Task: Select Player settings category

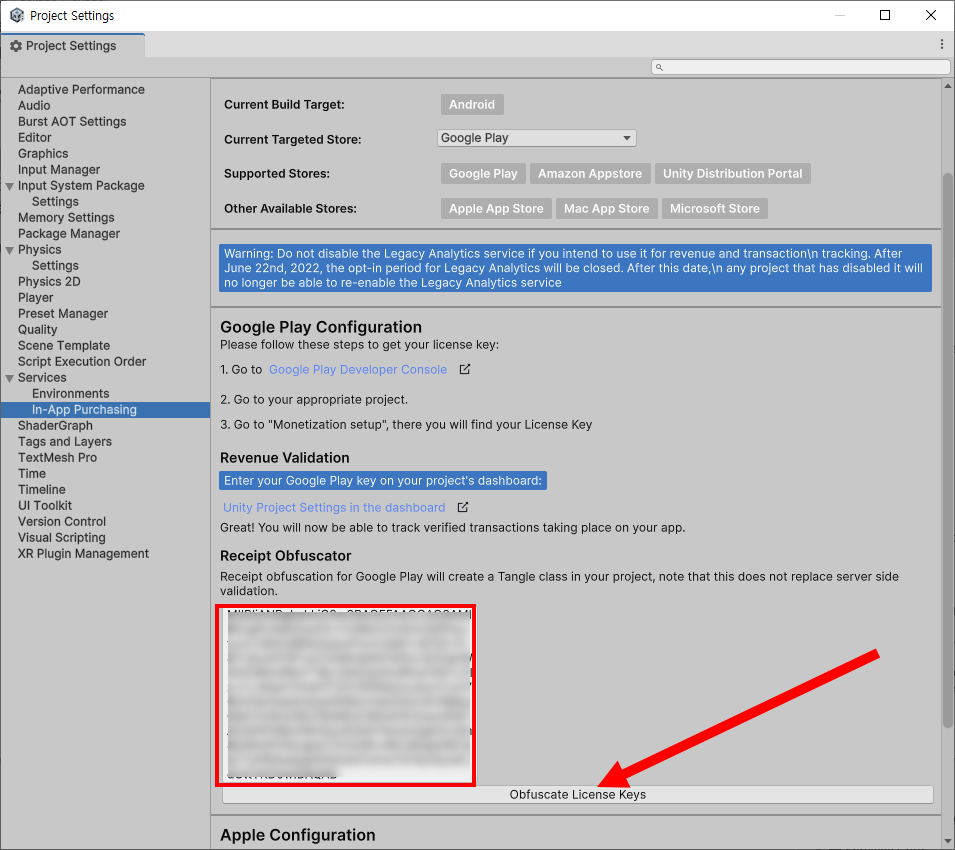Action: [x=35, y=298]
